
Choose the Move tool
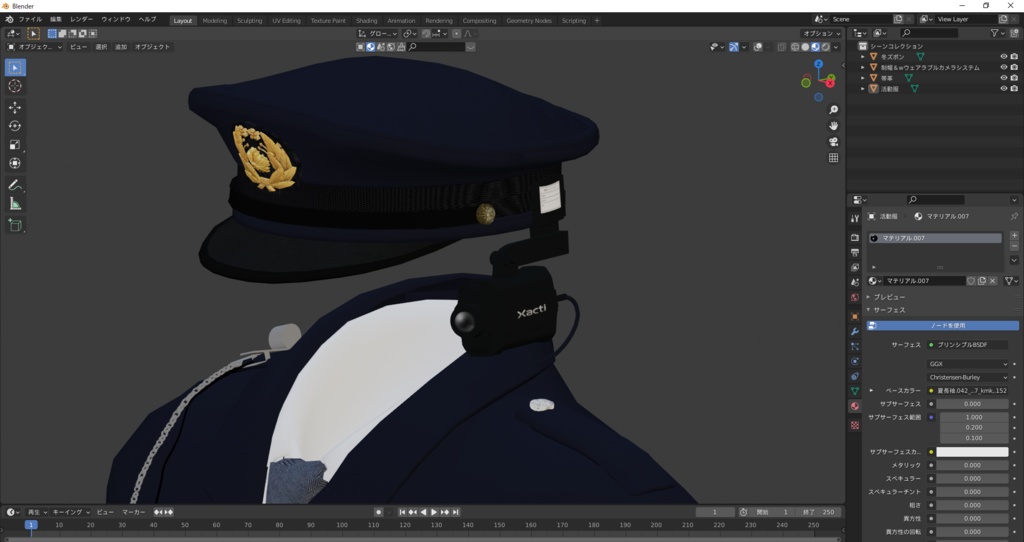tap(15, 107)
